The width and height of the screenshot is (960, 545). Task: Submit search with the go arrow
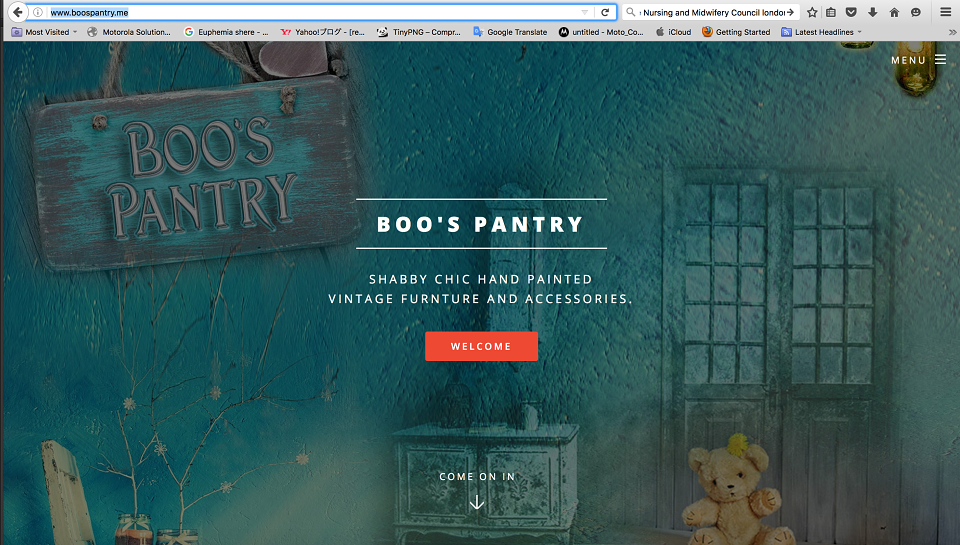pos(790,12)
